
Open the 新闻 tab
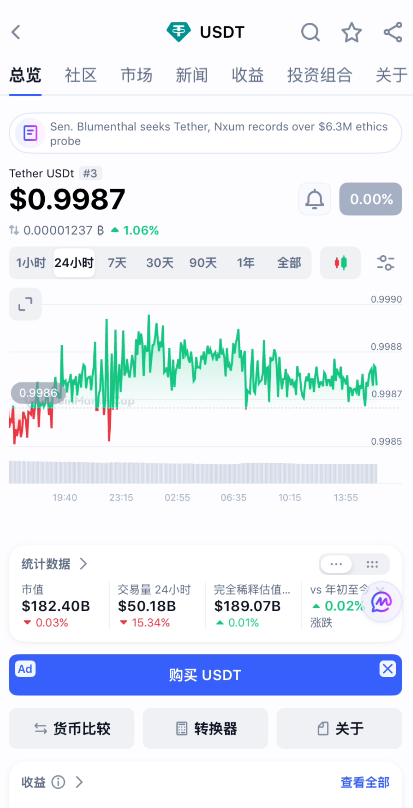[x=192, y=75]
